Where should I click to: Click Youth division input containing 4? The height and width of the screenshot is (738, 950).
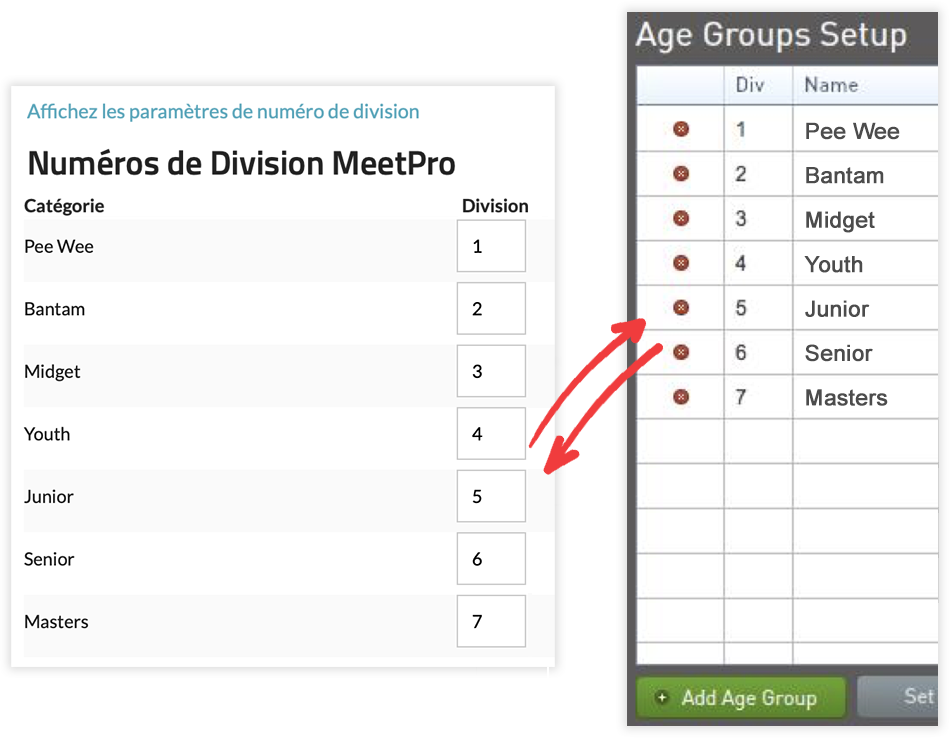[x=491, y=433]
